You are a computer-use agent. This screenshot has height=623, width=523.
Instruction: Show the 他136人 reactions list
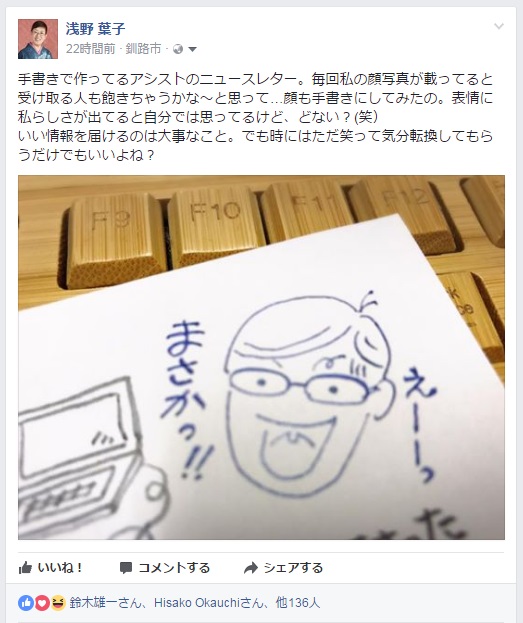pos(298,603)
